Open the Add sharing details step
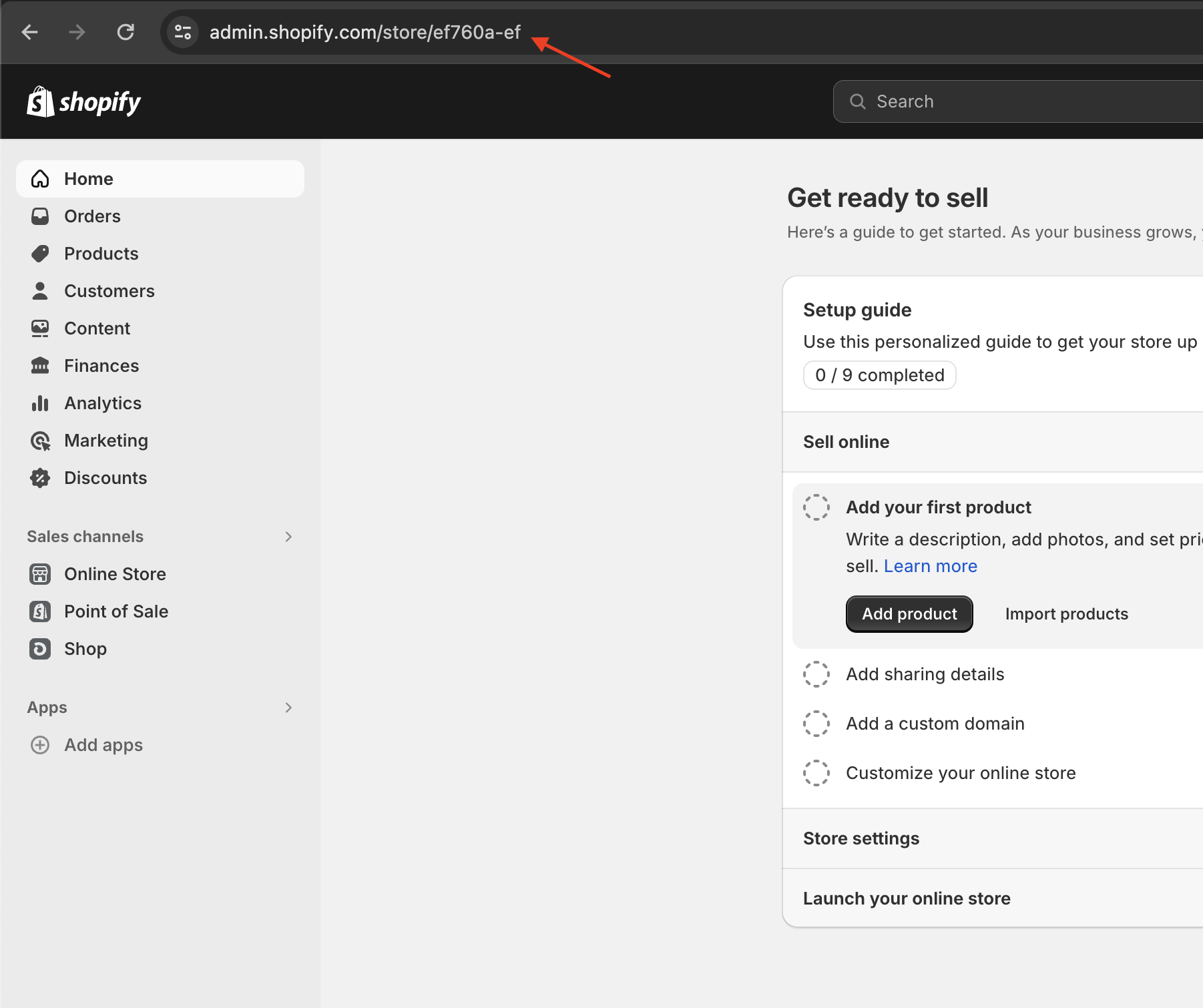This screenshot has width=1203, height=1008. click(925, 674)
